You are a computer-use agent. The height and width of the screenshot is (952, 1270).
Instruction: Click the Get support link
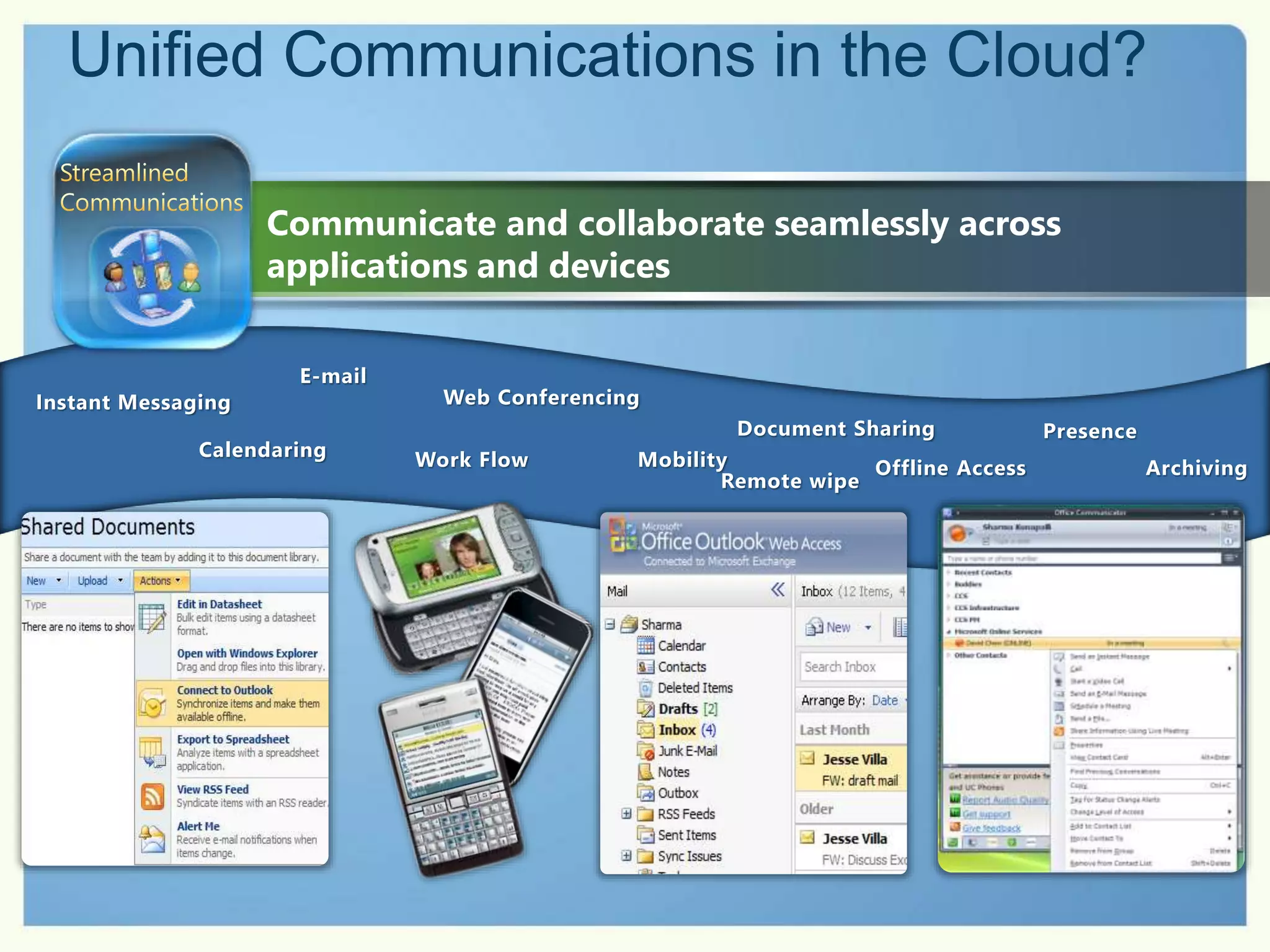986,814
